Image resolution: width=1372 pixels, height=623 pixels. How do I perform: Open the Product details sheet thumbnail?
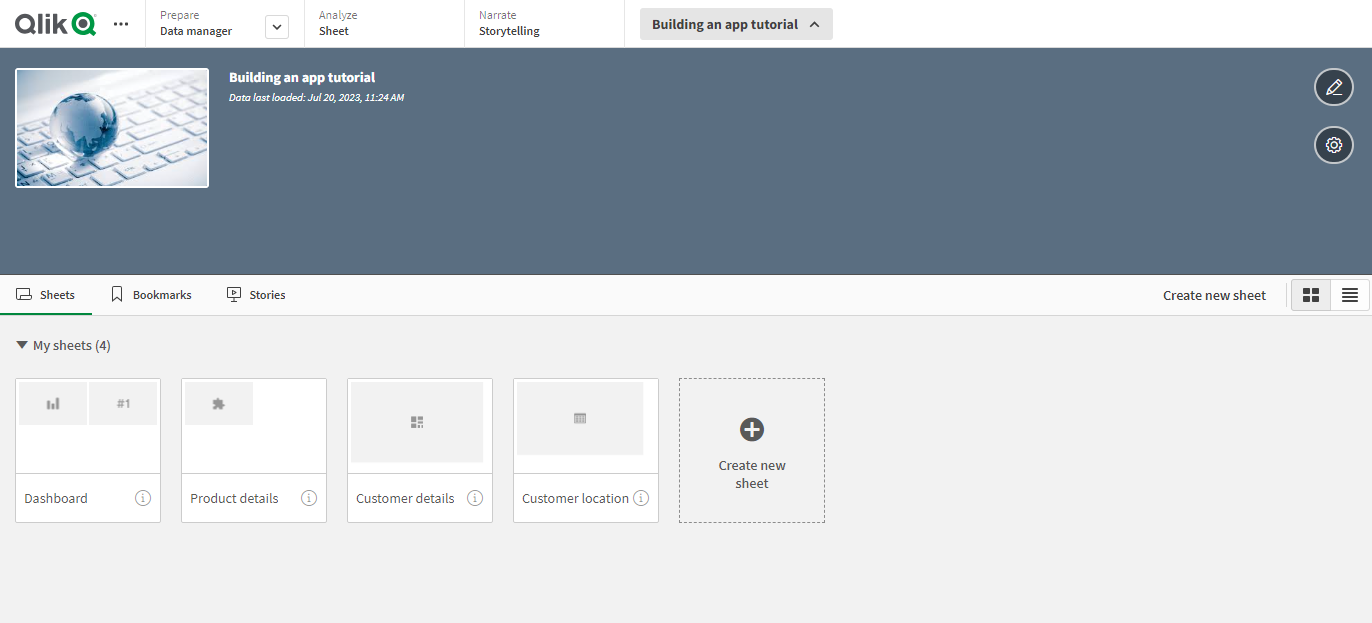[254, 425]
